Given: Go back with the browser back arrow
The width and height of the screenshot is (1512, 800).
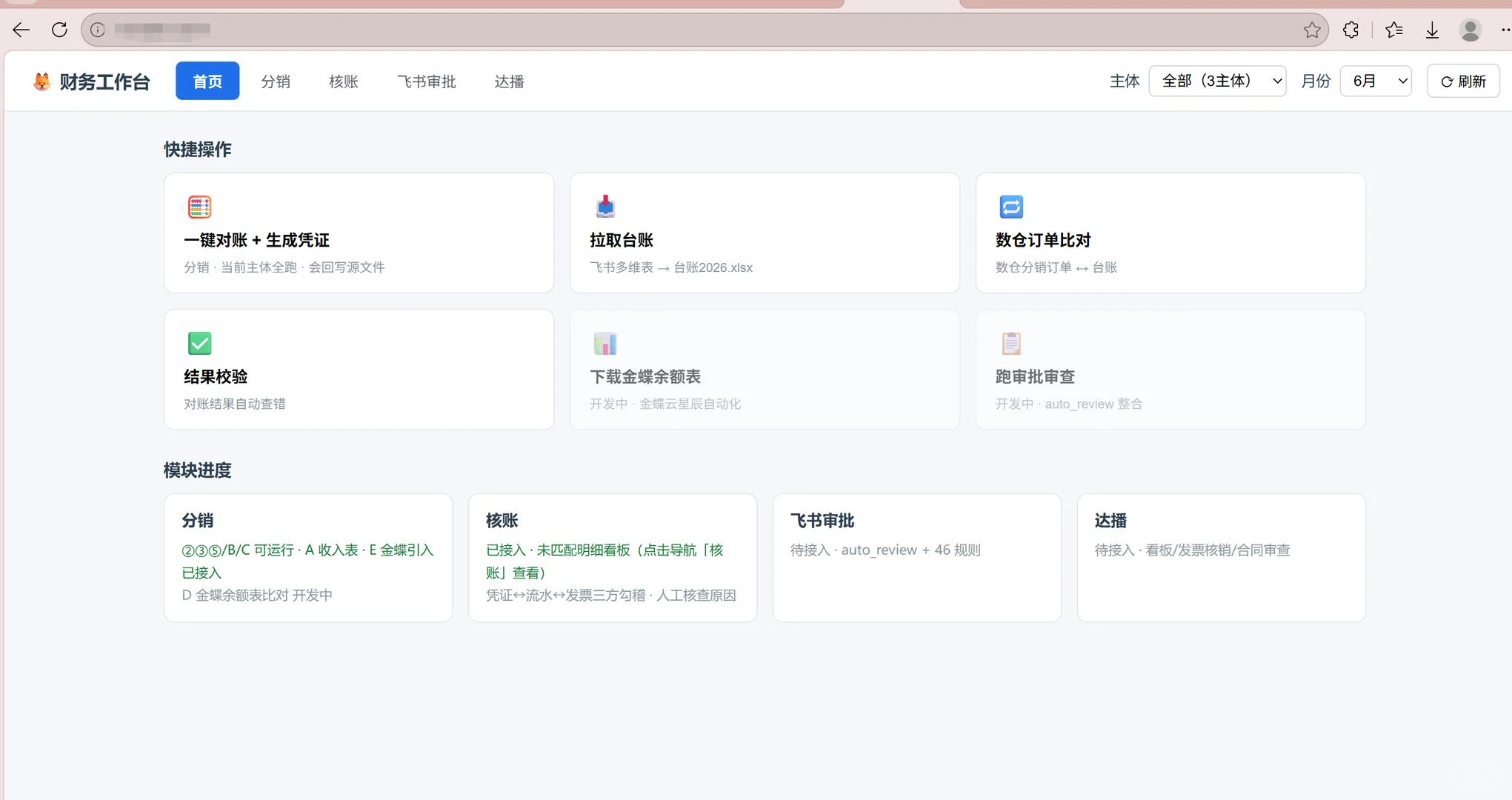Looking at the screenshot, I should (x=21, y=30).
